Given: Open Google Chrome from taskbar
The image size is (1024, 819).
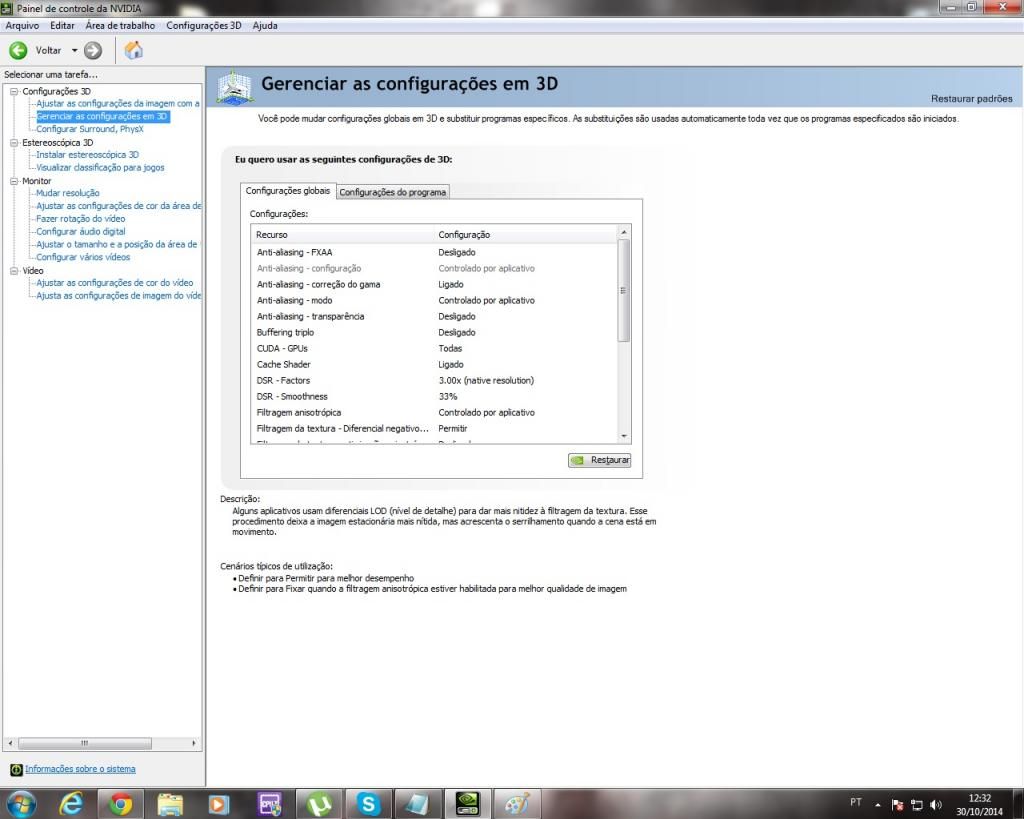Looking at the screenshot, I should 120,804.
